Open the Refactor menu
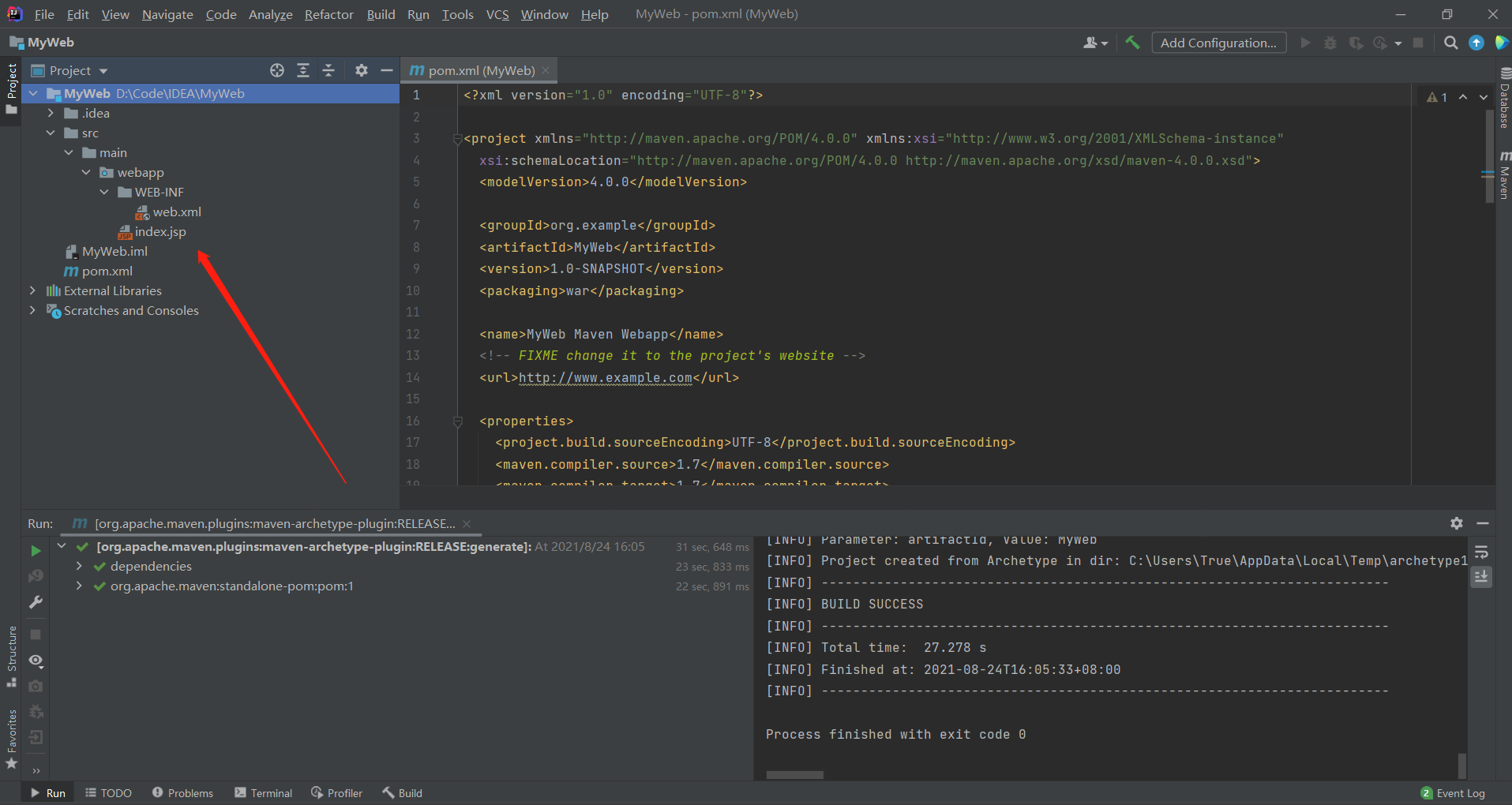1512x805 pixels. [x=328, y=14]
